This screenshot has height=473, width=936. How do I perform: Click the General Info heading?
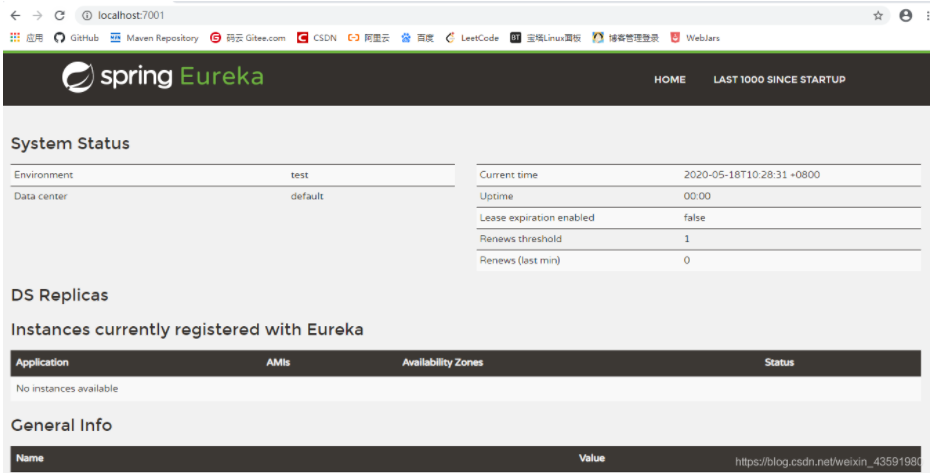pyautogui.click(x=61, y=425)
